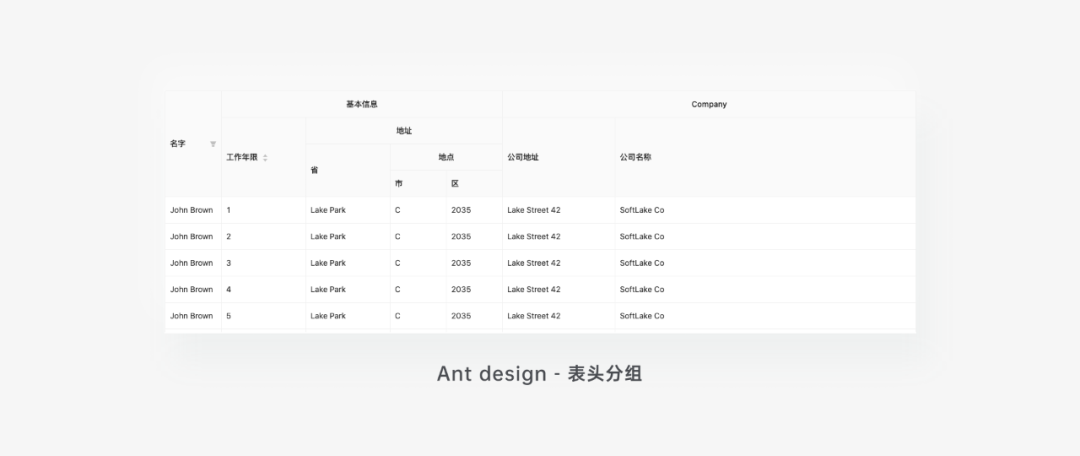Click Lake Park in the 工作年限 2 row
The width and height of the screenshot is (1080, 456).
click(328, 236)
